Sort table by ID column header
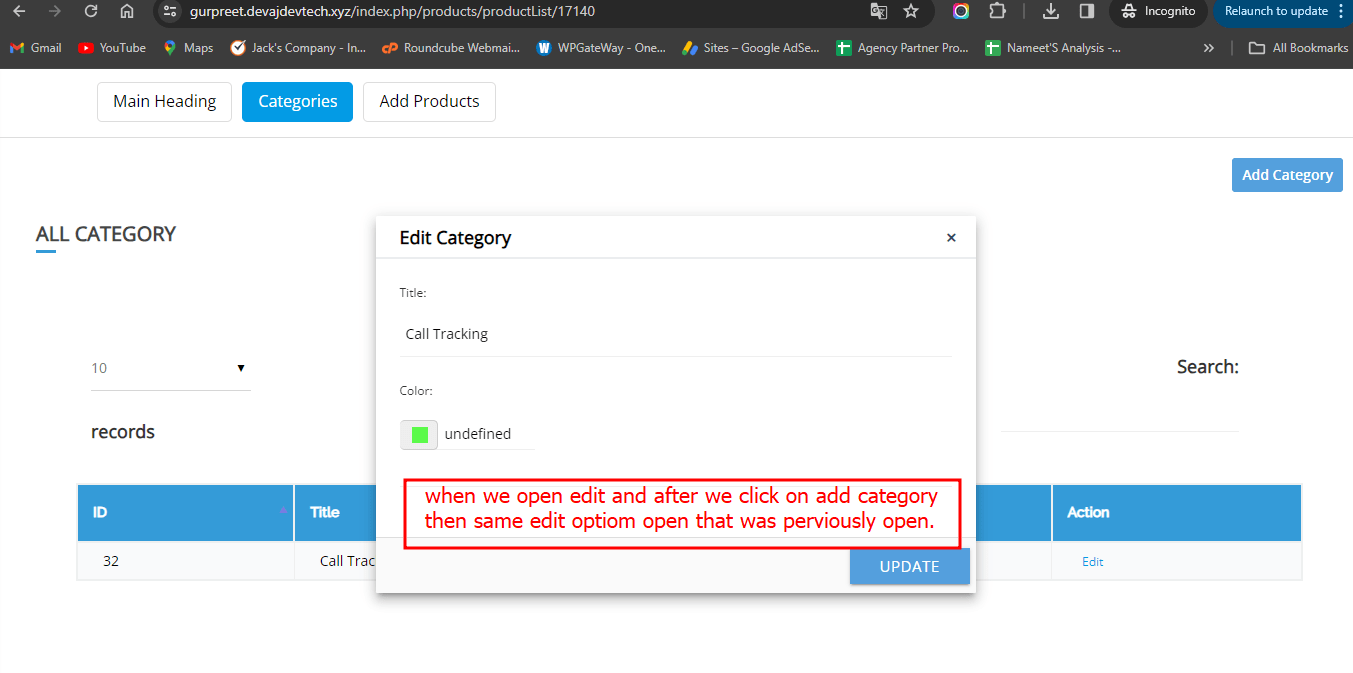 click(x=186, y=512)
